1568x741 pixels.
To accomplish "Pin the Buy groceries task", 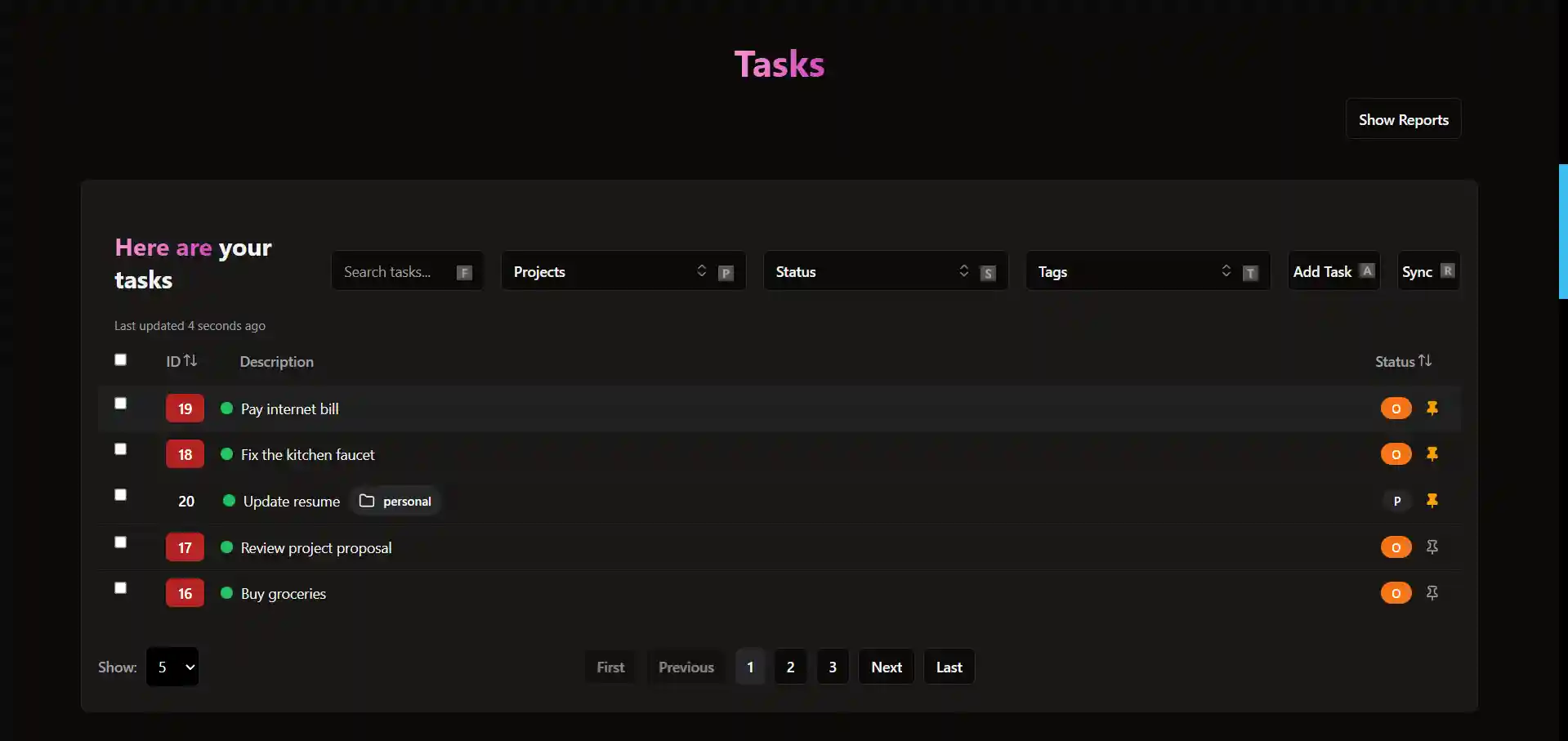I will click(1432, 593).
